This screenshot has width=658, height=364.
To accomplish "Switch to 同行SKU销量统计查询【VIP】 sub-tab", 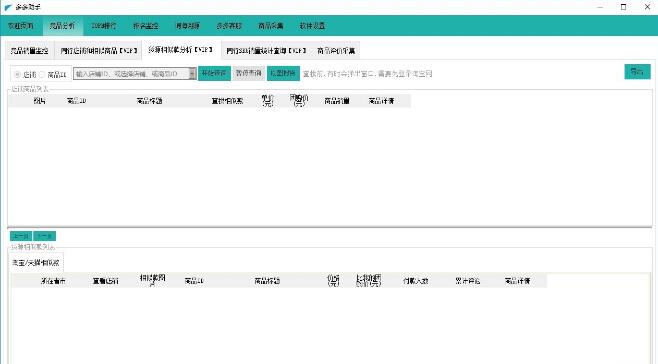I will (x=266, y=51).
